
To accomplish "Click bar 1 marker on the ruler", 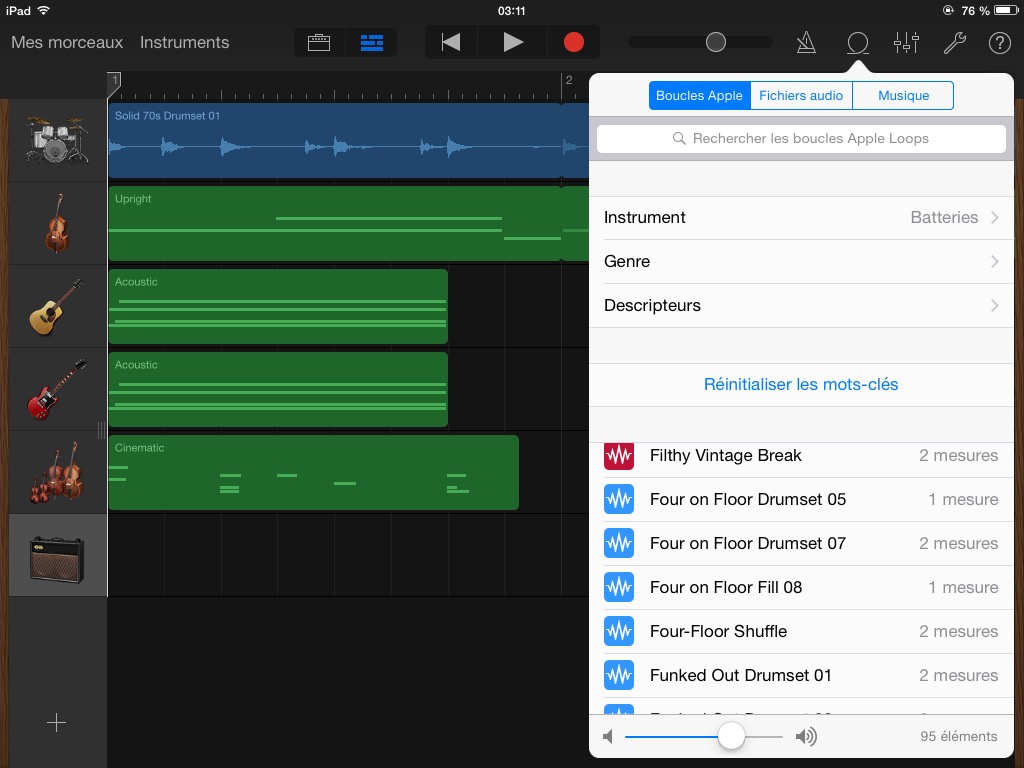I will [x=115, y=80].
